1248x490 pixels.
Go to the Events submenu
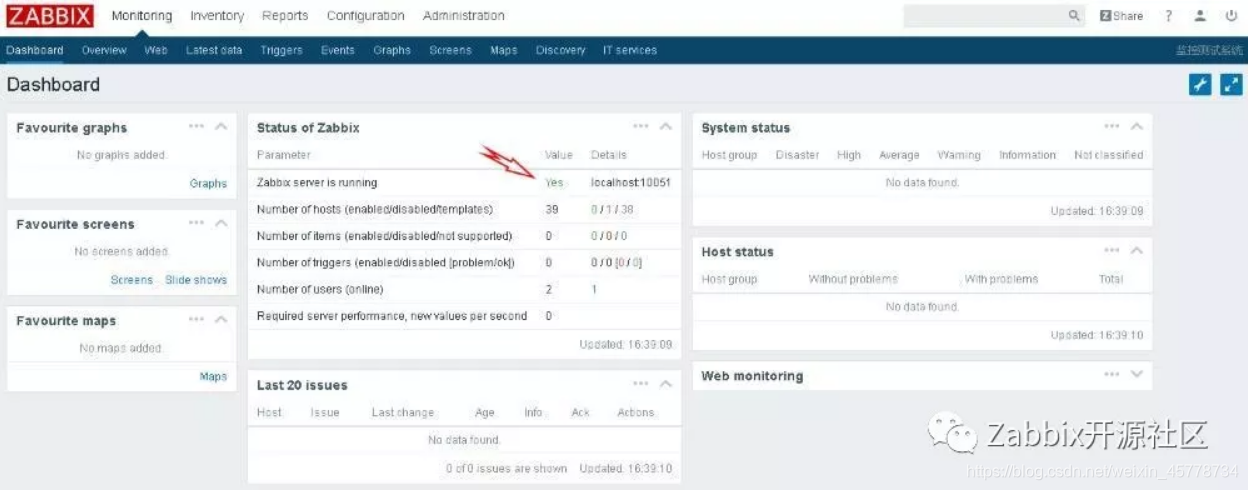coord(338,50)
